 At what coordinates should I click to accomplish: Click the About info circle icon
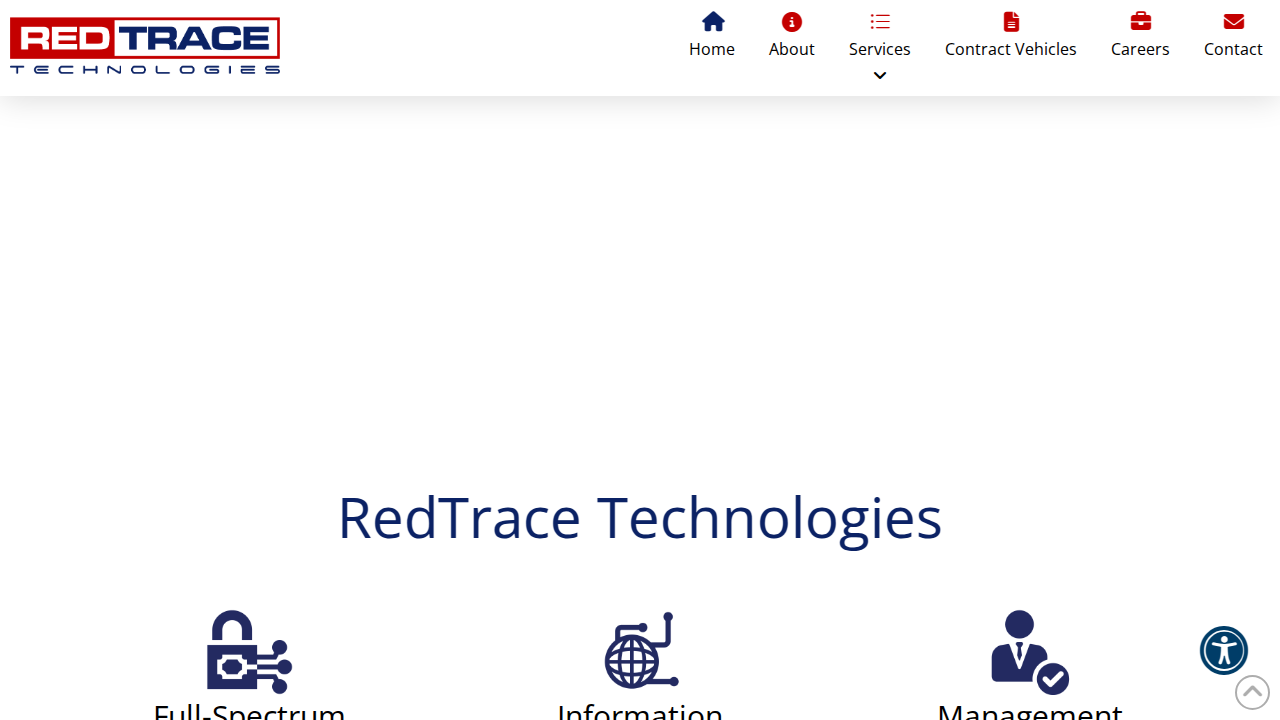(x=792, y=21)
